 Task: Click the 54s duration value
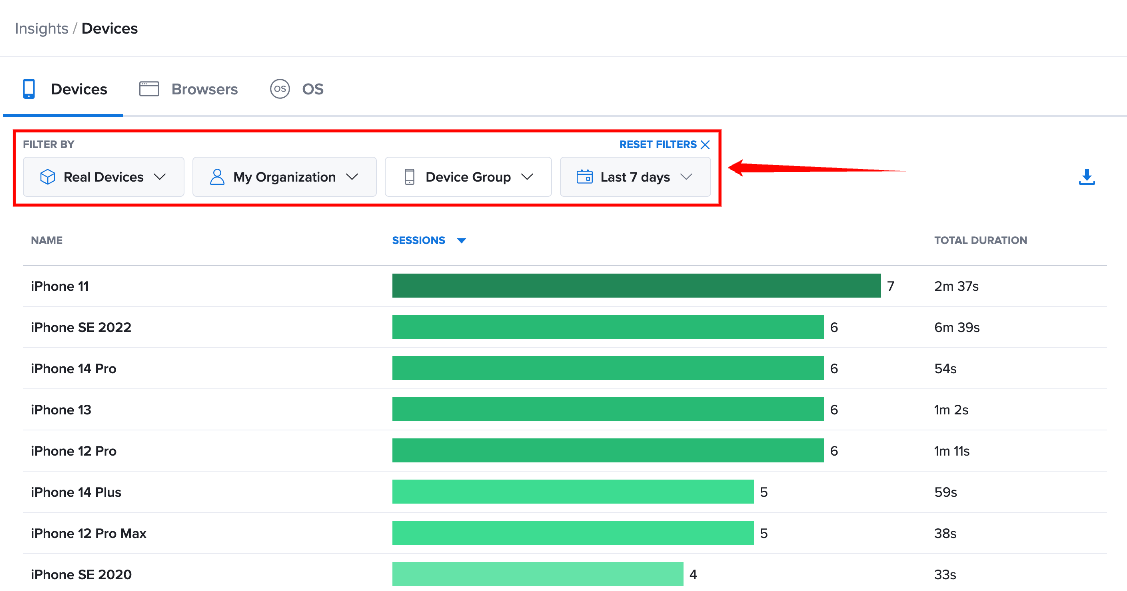pos(945,368)
